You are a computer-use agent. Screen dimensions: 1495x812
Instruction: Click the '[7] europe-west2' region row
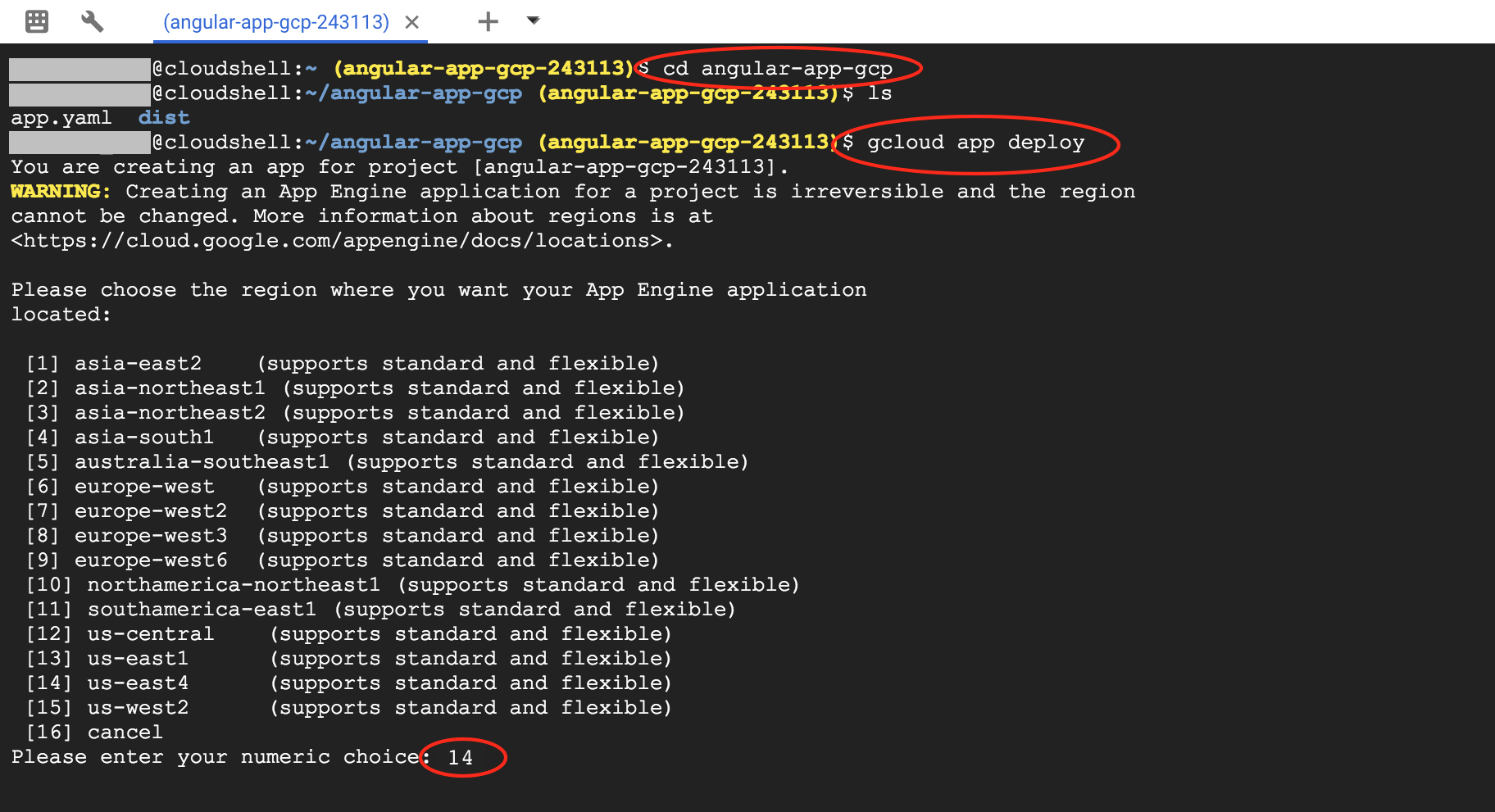pos(343,511)
